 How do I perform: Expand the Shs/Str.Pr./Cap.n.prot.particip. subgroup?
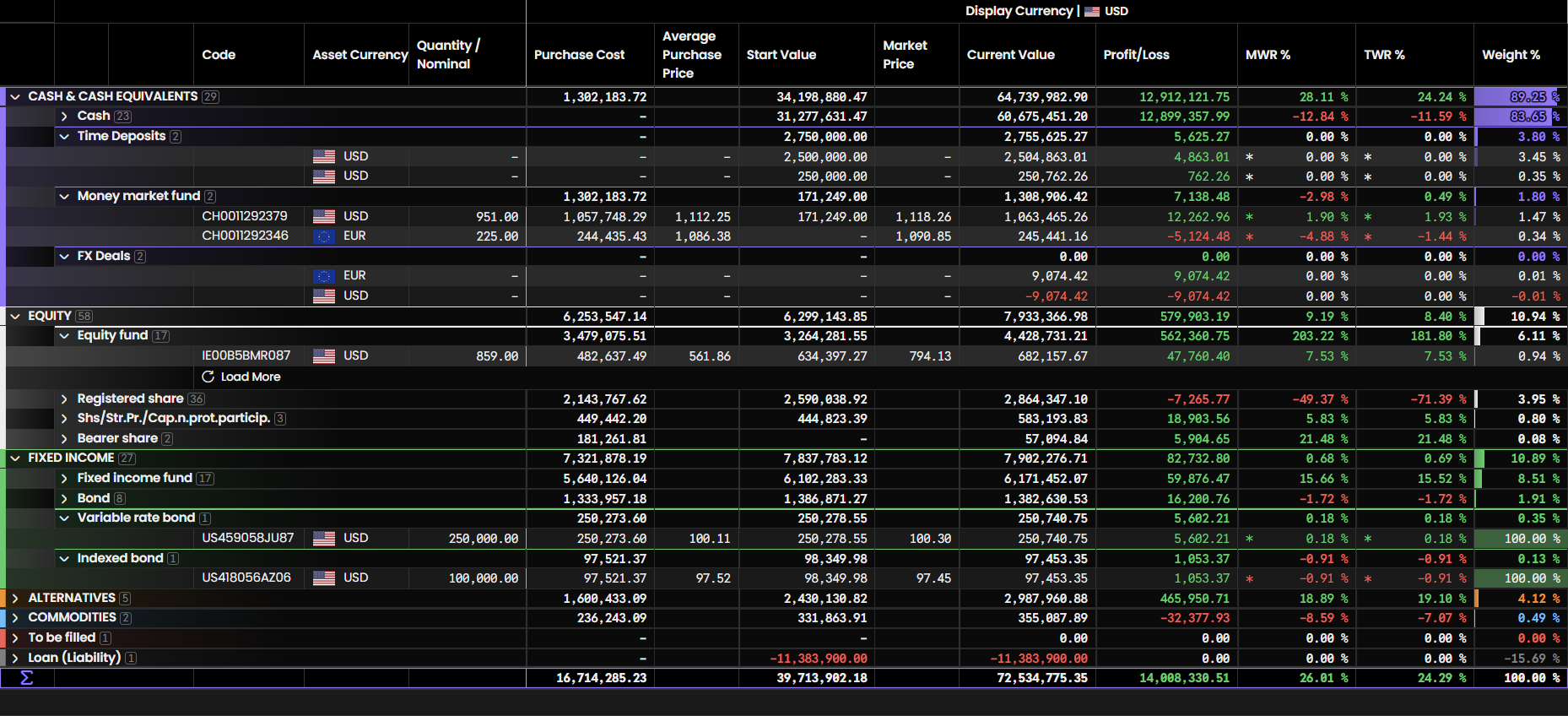pyautogui.click(x=64, y=419)
